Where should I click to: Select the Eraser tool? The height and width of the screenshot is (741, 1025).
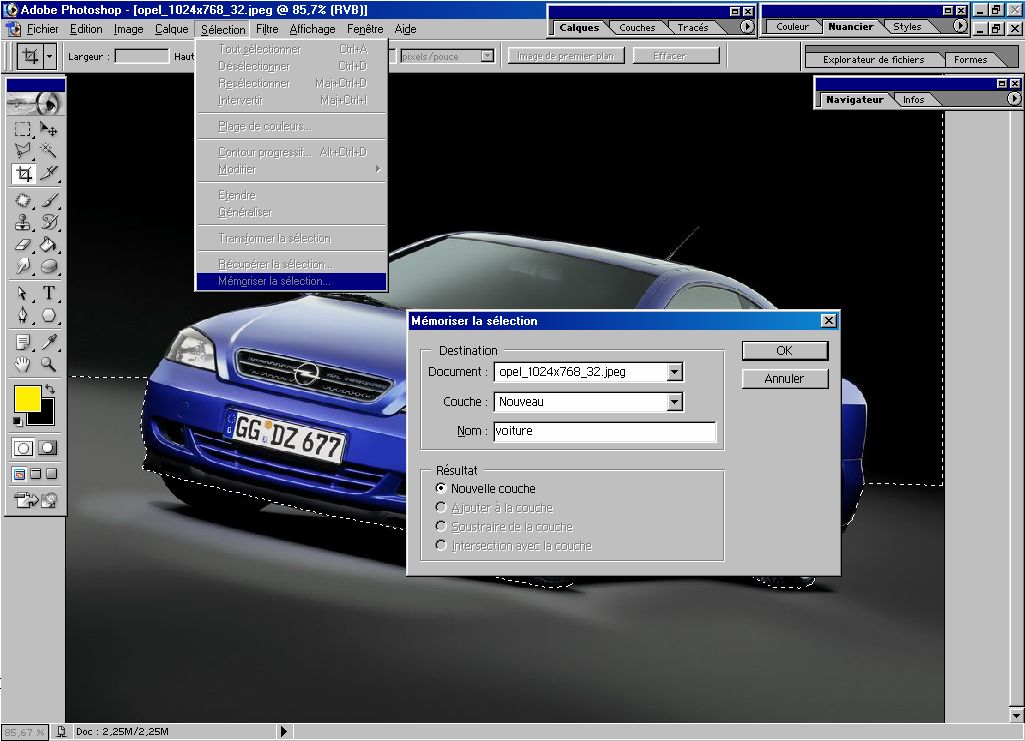23,244
